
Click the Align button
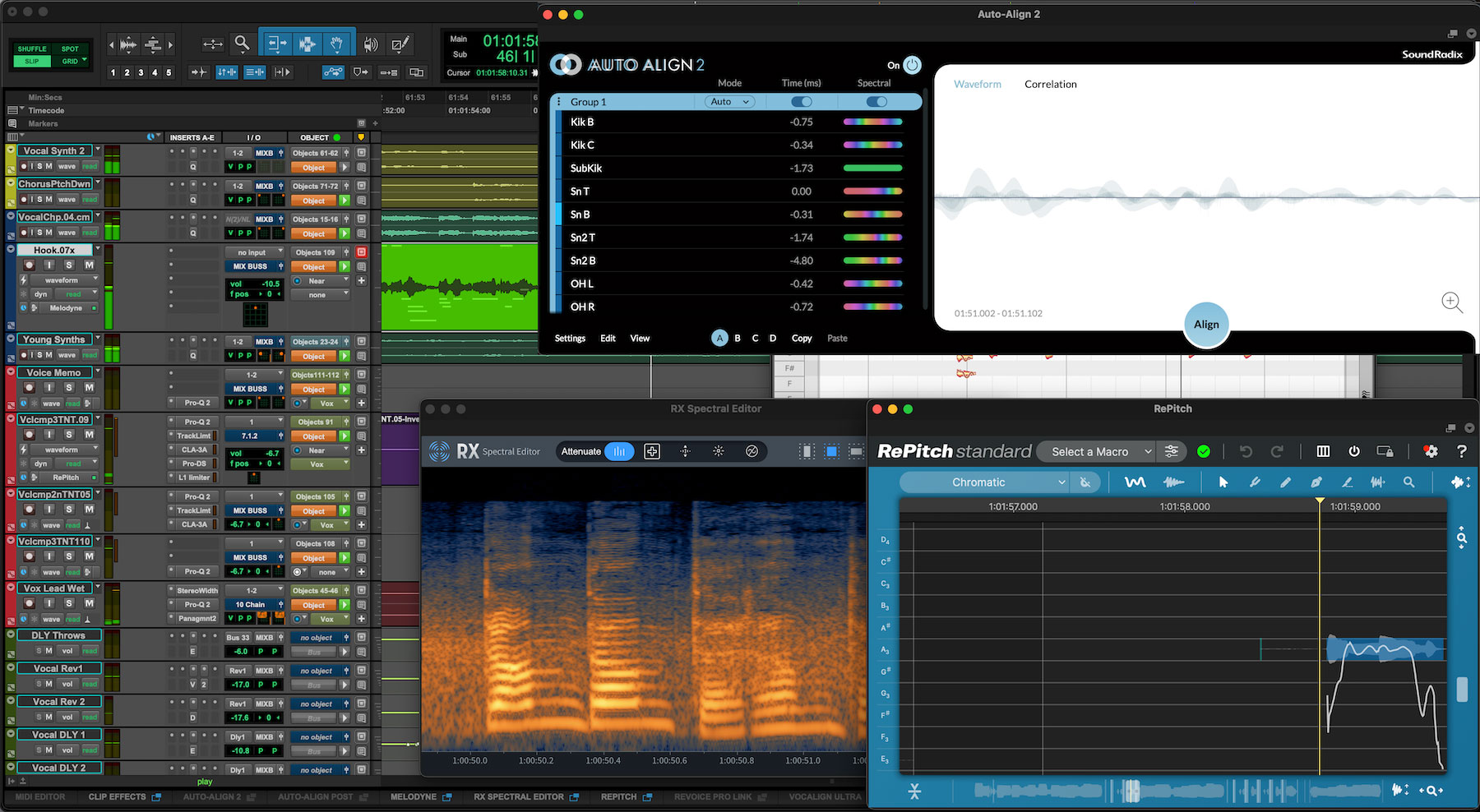[x=1206, y=325]
